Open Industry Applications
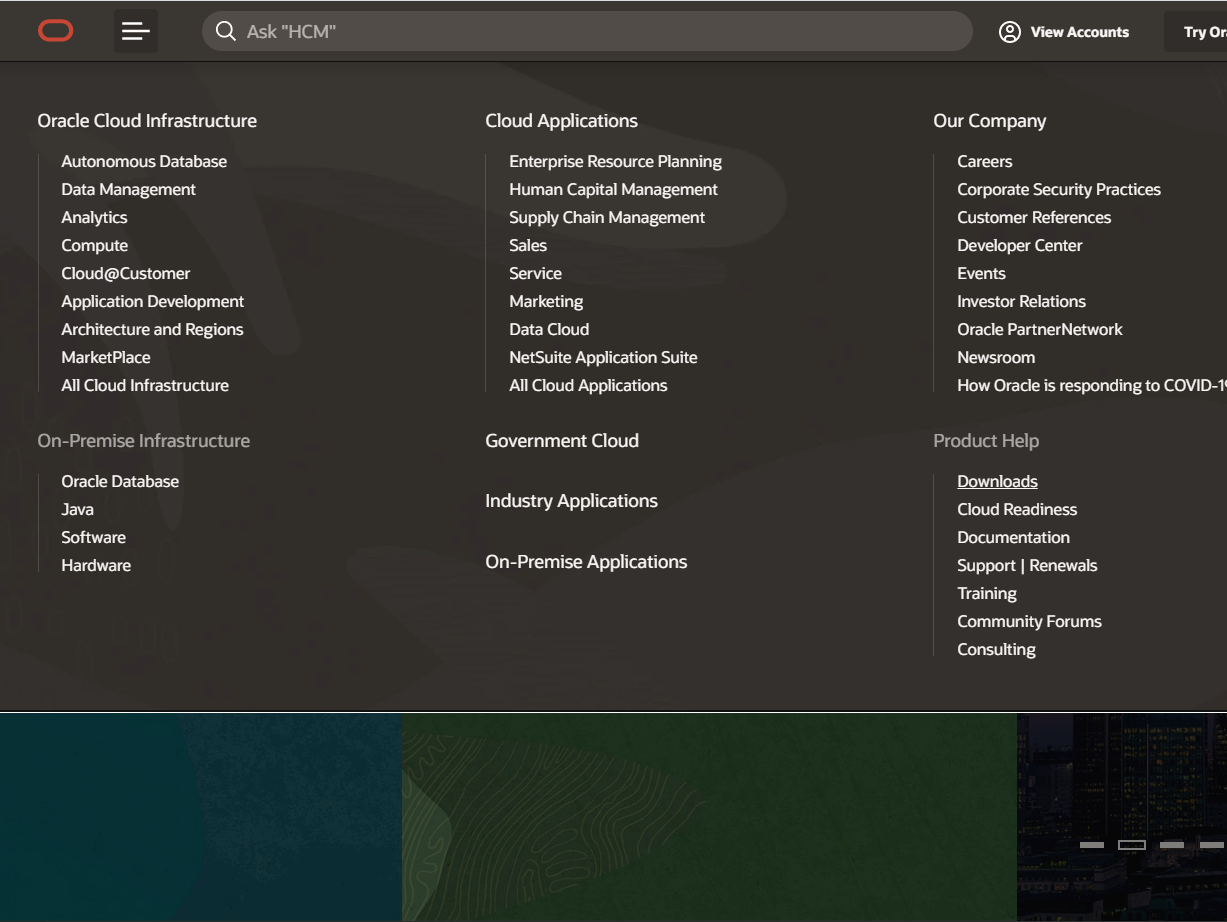This screenshot has width=1227, height=922. coord(571,501)
